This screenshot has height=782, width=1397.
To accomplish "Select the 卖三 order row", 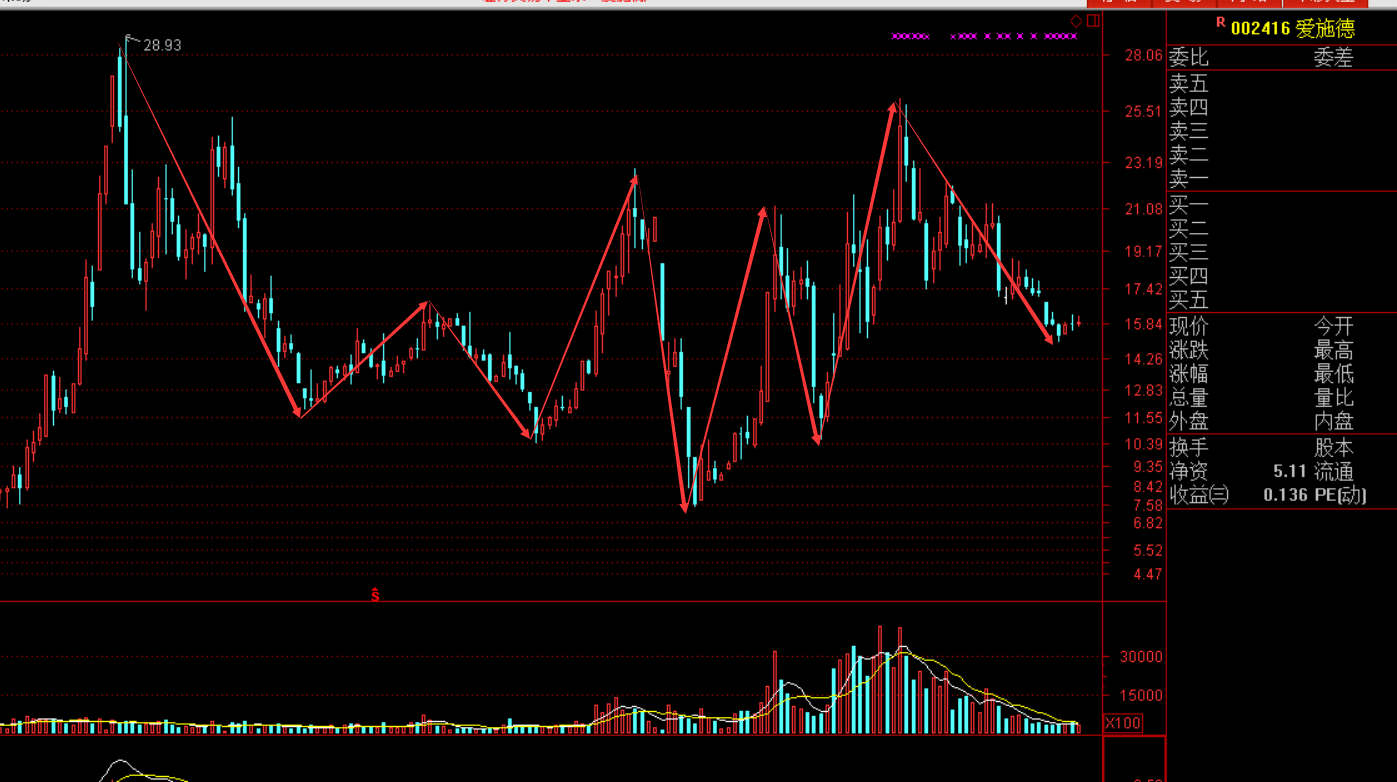I will [x=1282, y=131].
